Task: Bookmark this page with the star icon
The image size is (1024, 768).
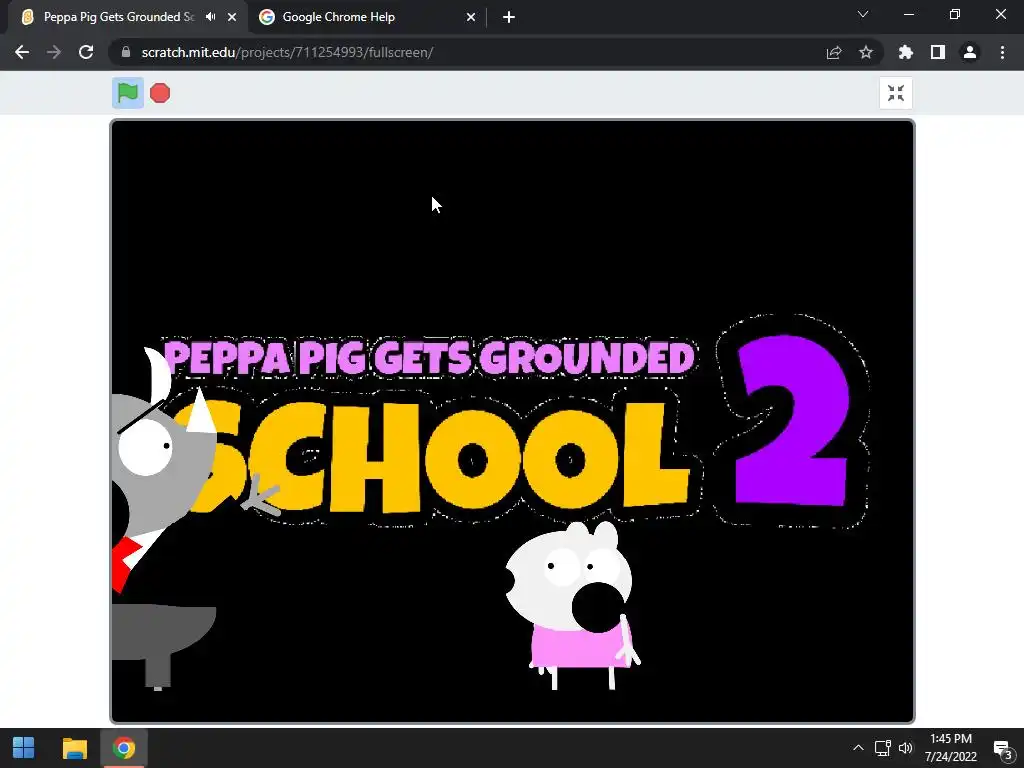Action: pos(866,52)
